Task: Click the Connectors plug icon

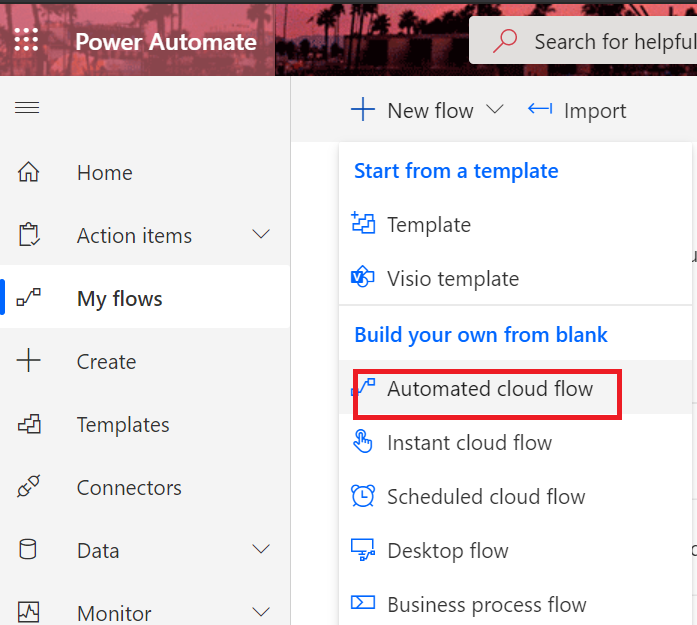Action: [x=29, y=488]
